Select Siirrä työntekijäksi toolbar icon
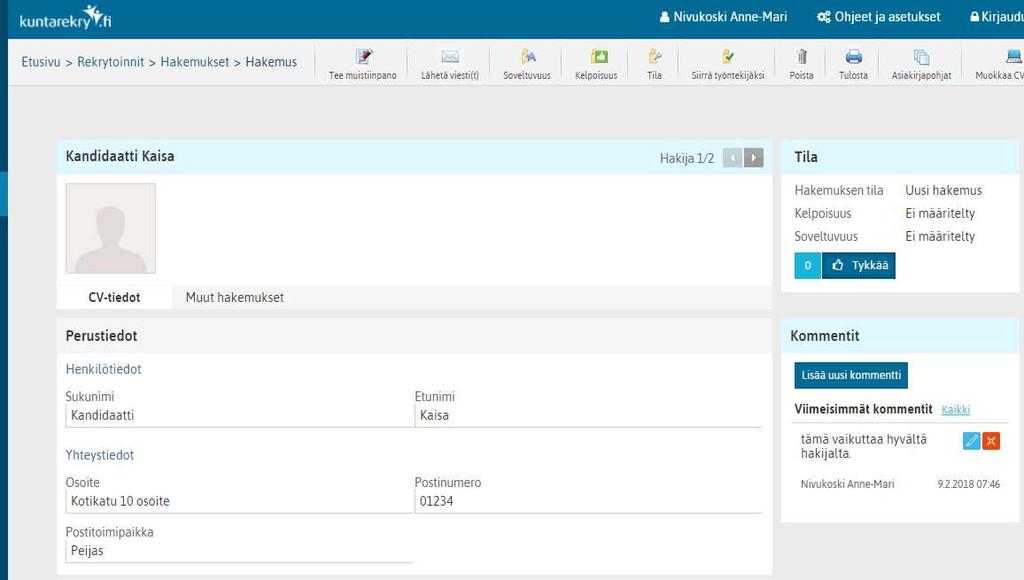 [x=728, y=57]
